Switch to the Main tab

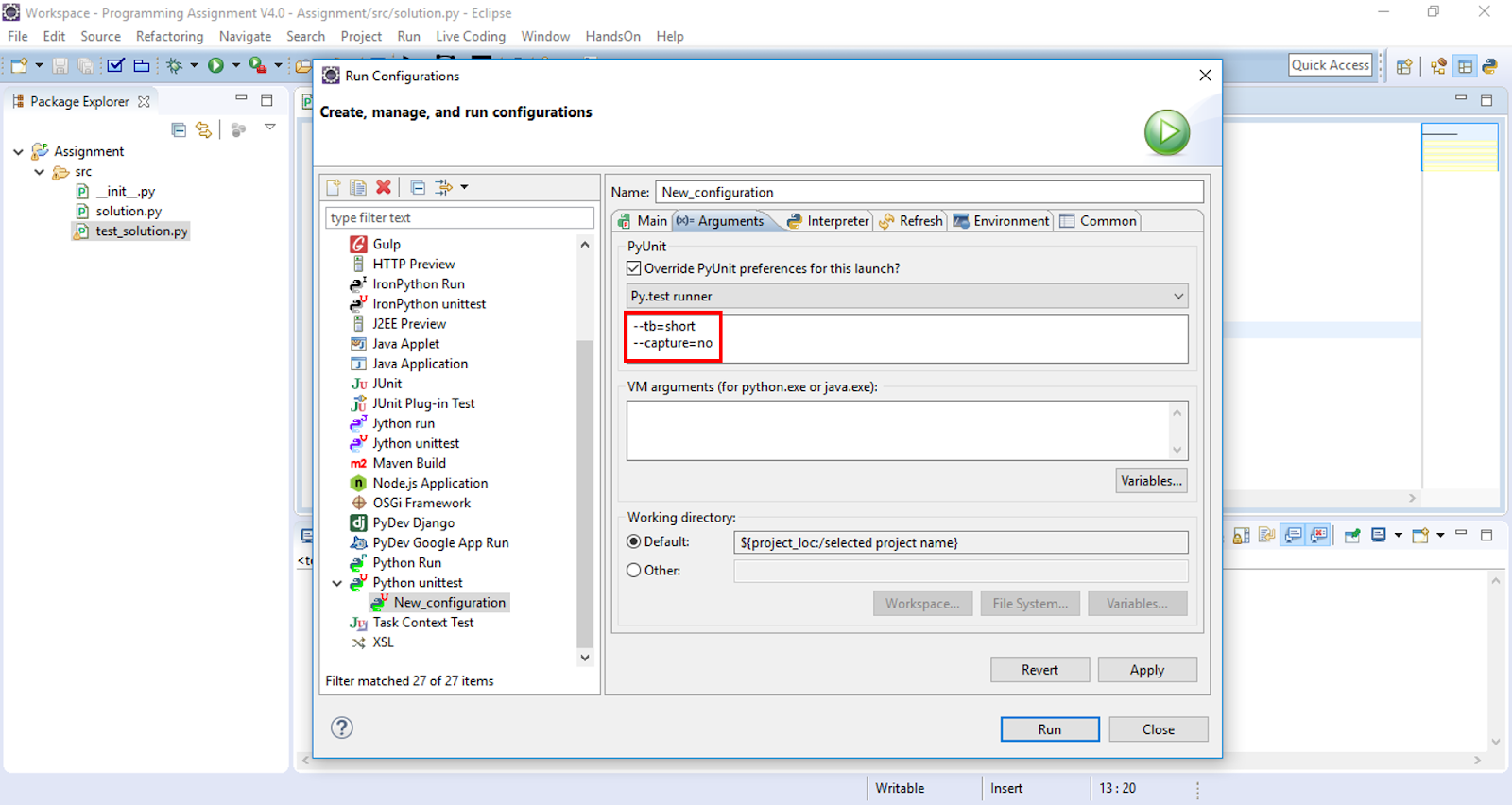click(643, 221)
